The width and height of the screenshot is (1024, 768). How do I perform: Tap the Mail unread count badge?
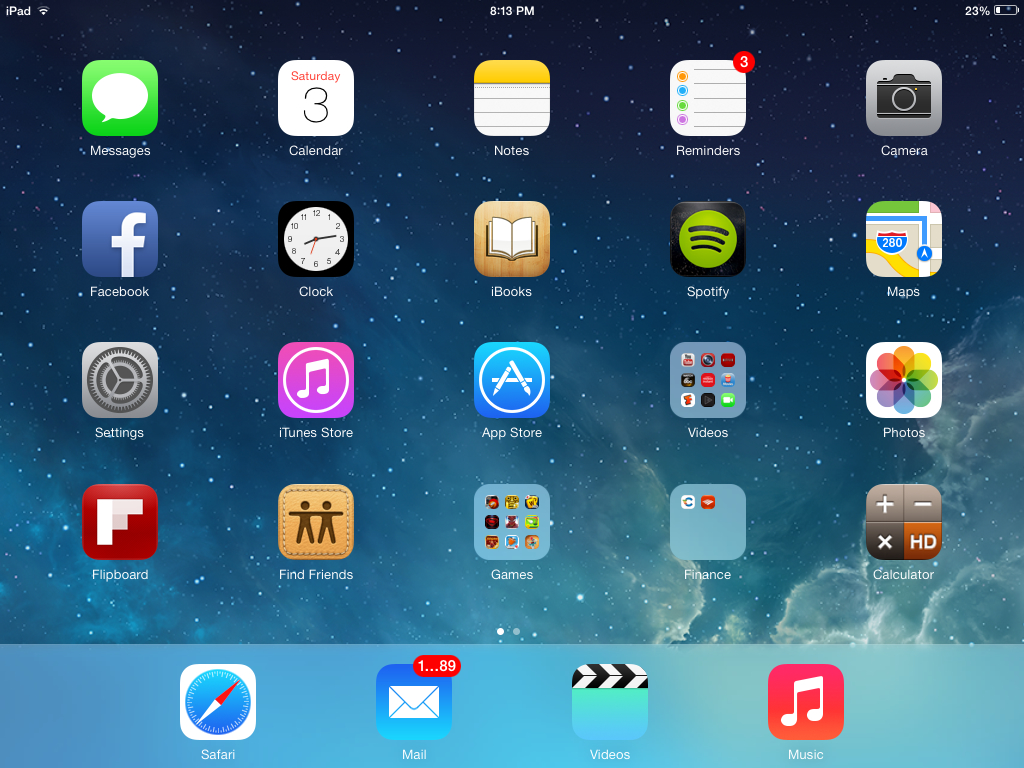point(437,666)
